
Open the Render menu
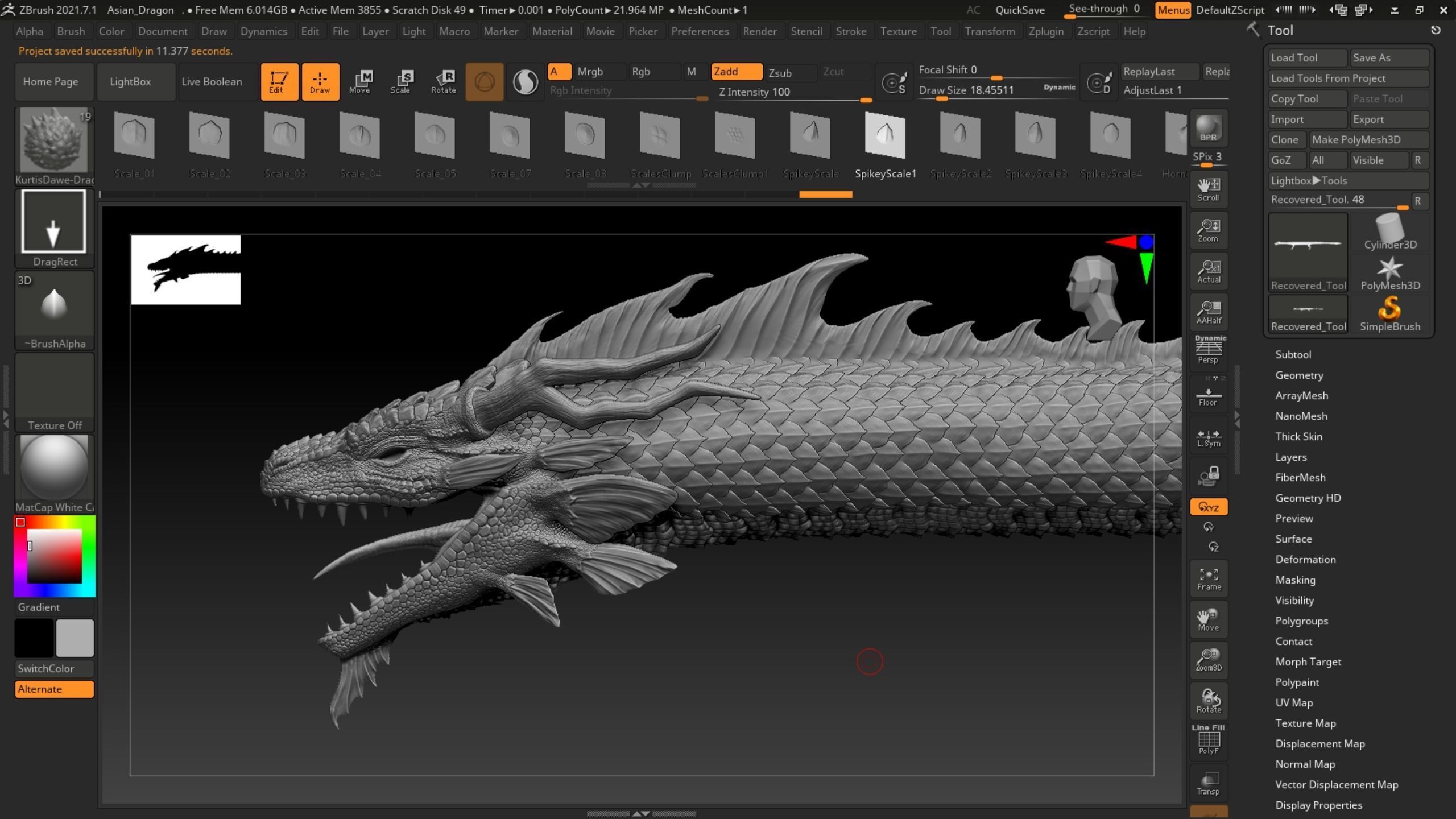759,31
